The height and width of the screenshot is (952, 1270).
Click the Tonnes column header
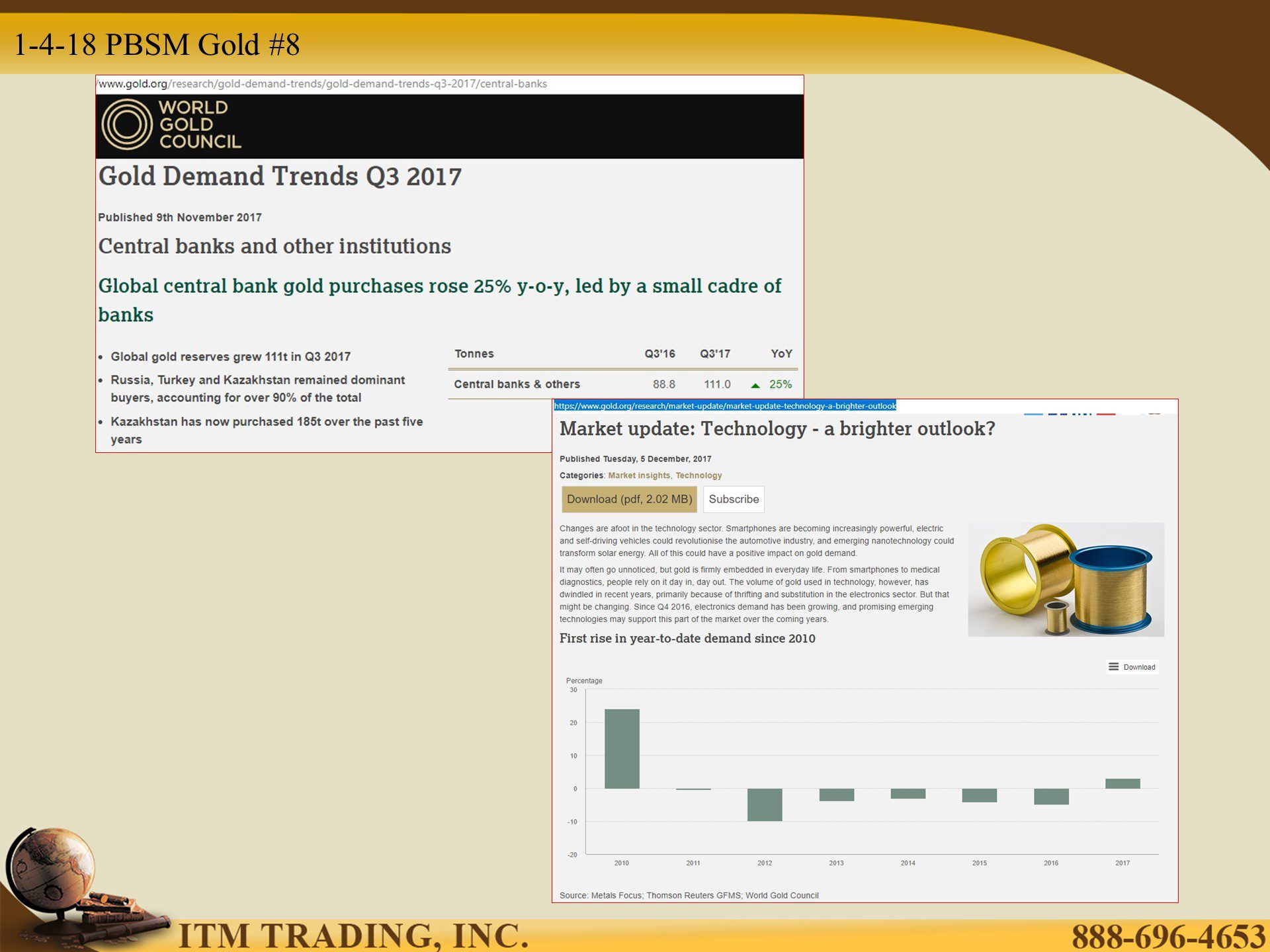click(474, 354)
